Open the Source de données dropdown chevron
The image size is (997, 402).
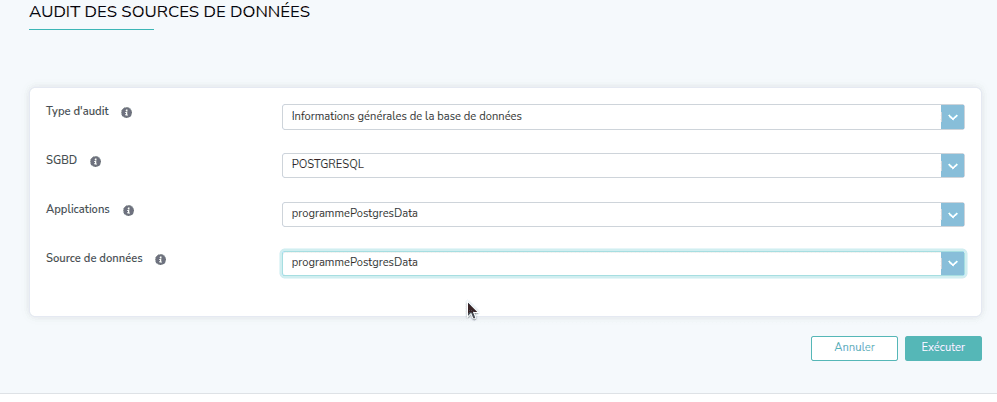pos(952,263)
